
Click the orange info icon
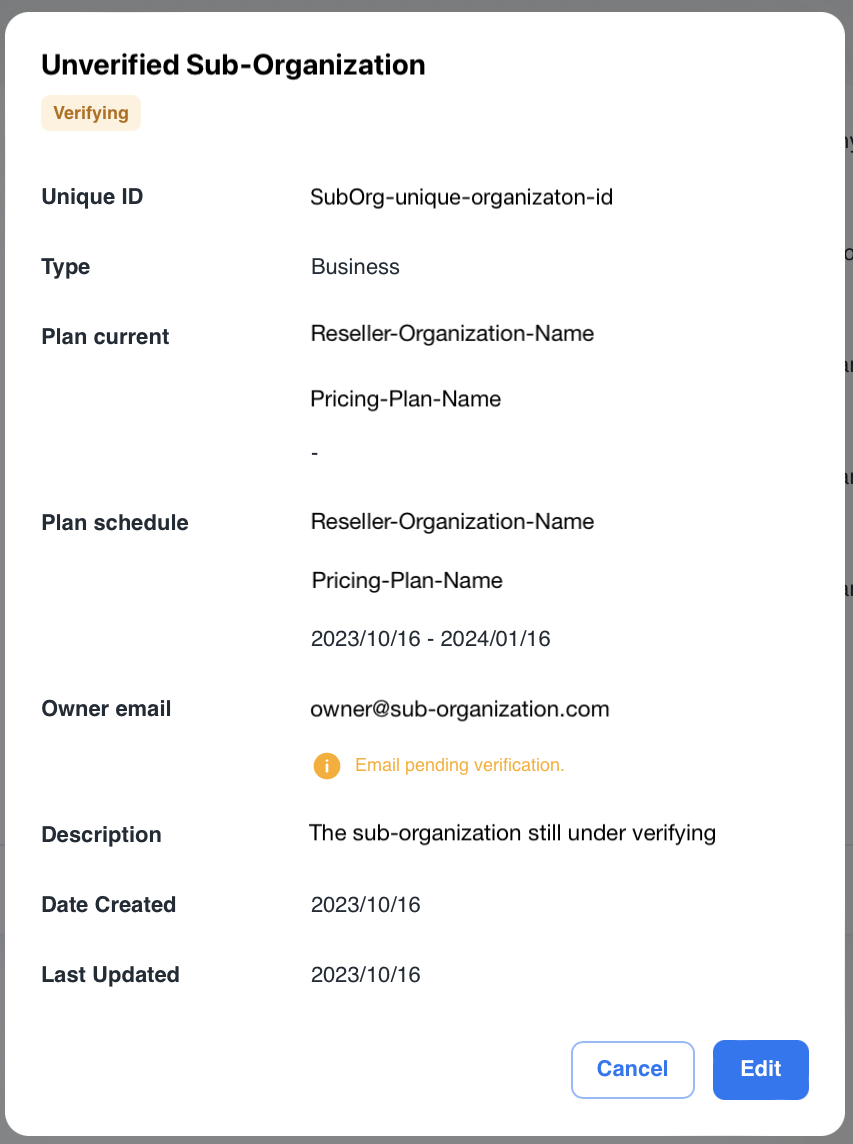pos(326,766)
